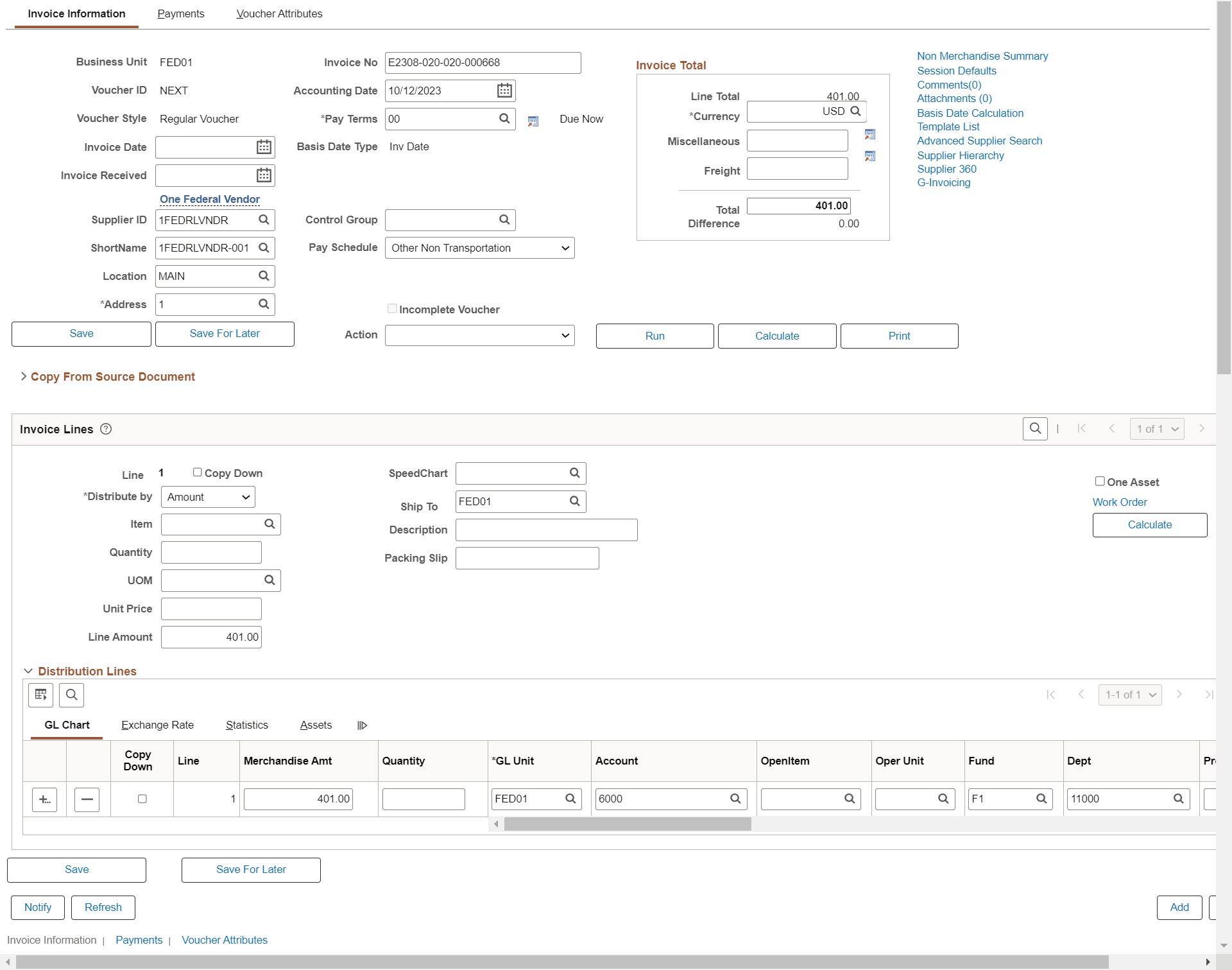
Task: Open the Distribute by Amount dropdown
Action: 208,497
